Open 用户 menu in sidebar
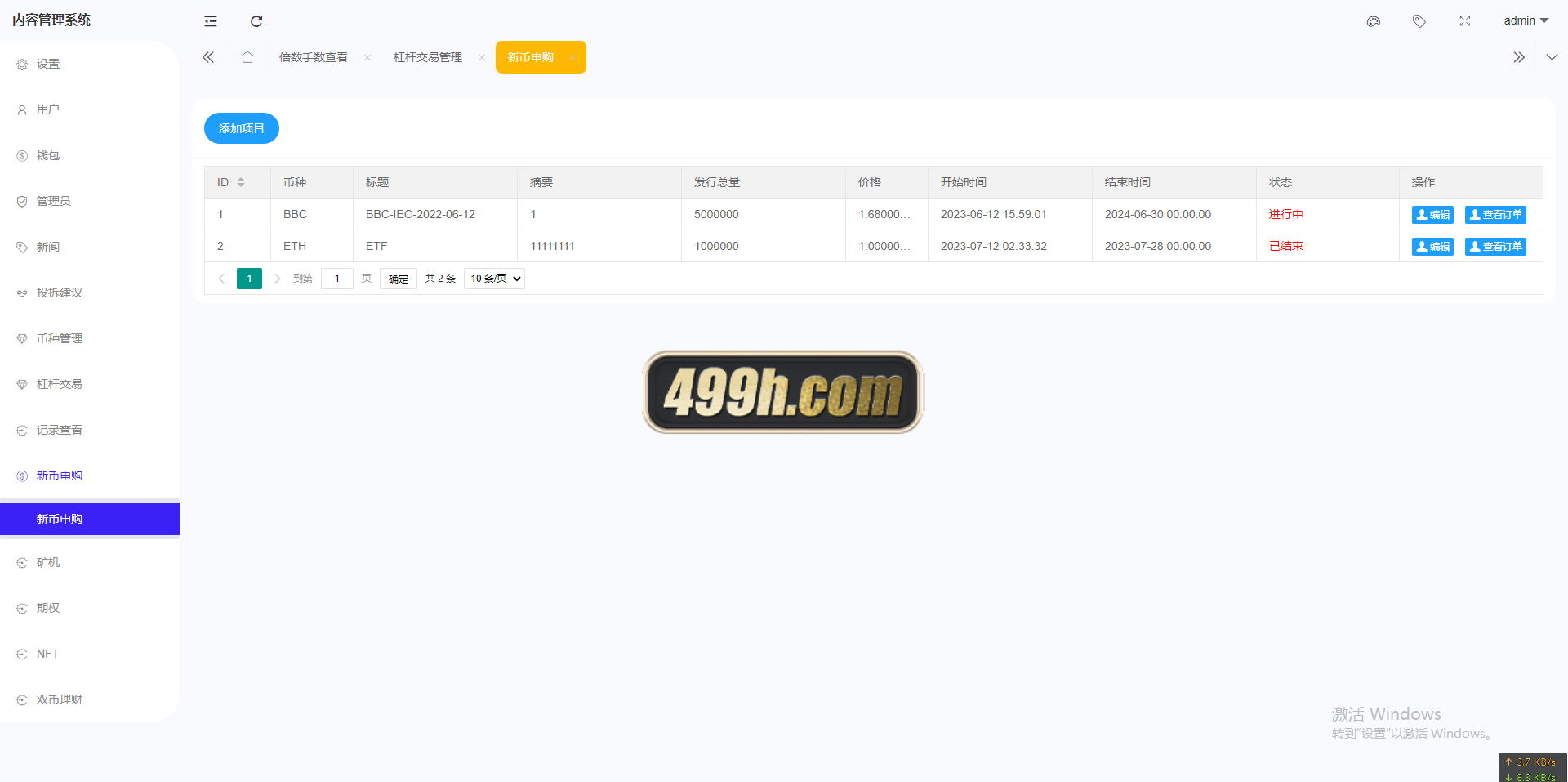This screenshot has height=782, width=1568. (90, 109)
